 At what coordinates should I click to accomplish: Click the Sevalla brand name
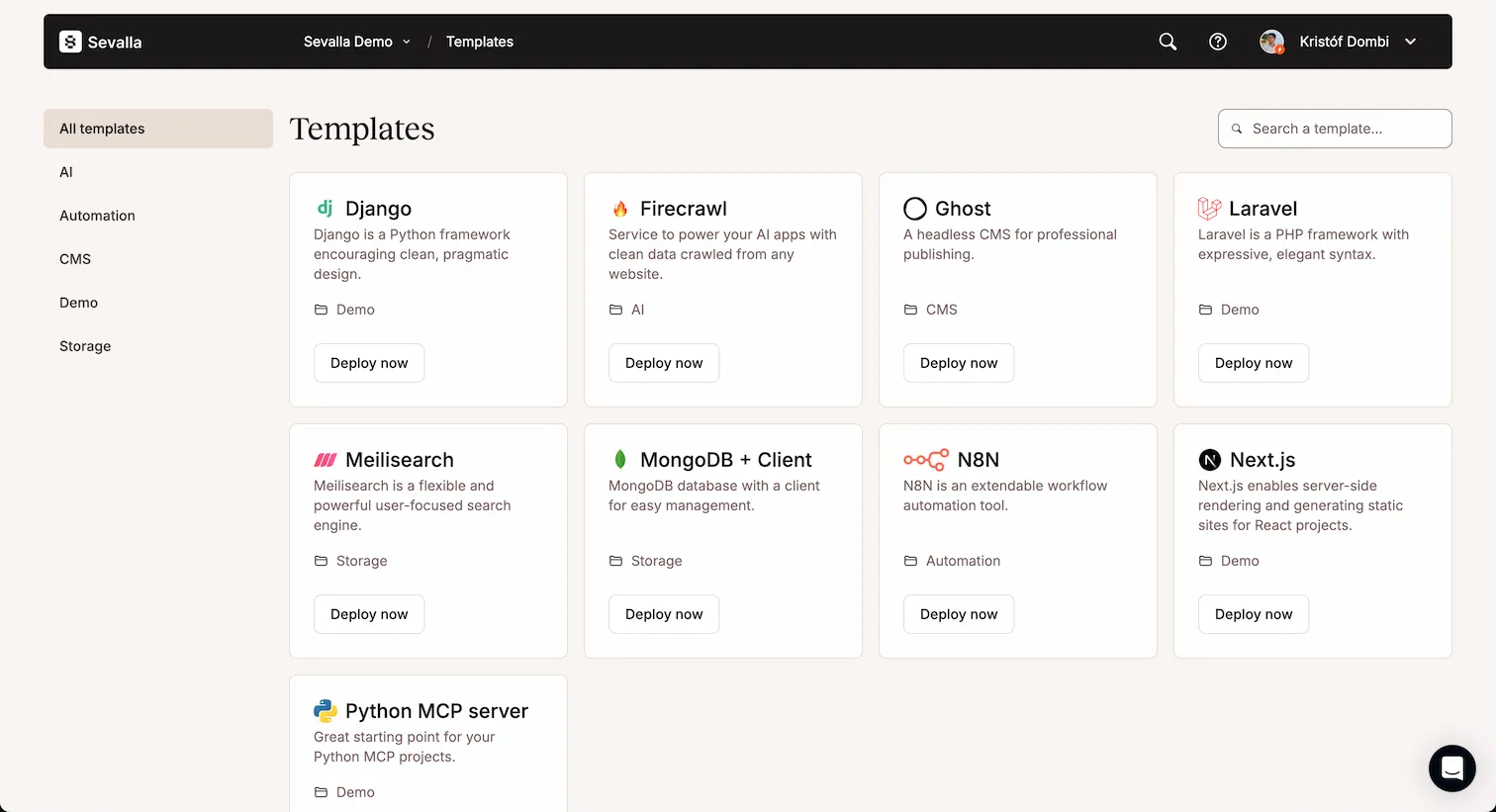[115, 43]
